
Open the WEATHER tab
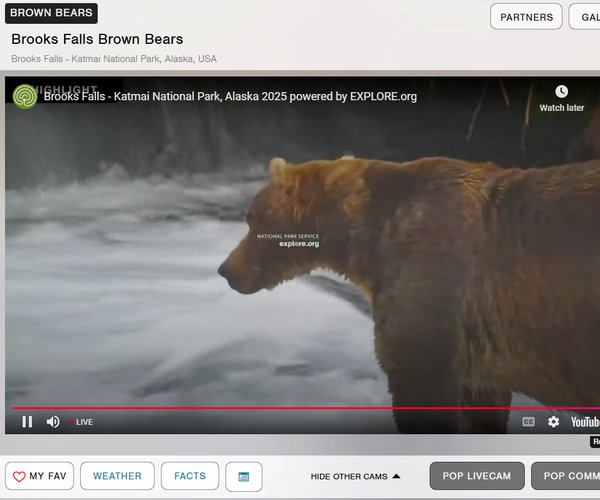pos(117,476)
